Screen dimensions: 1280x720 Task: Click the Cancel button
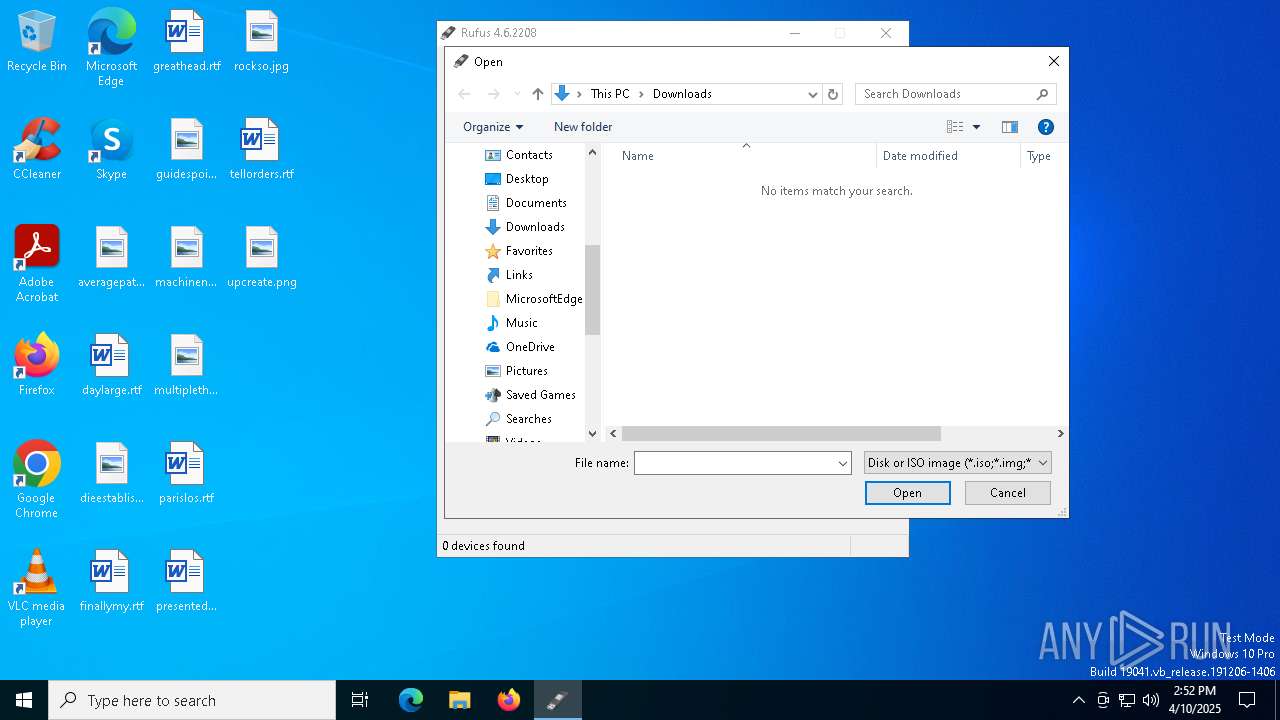(1008, 493)
